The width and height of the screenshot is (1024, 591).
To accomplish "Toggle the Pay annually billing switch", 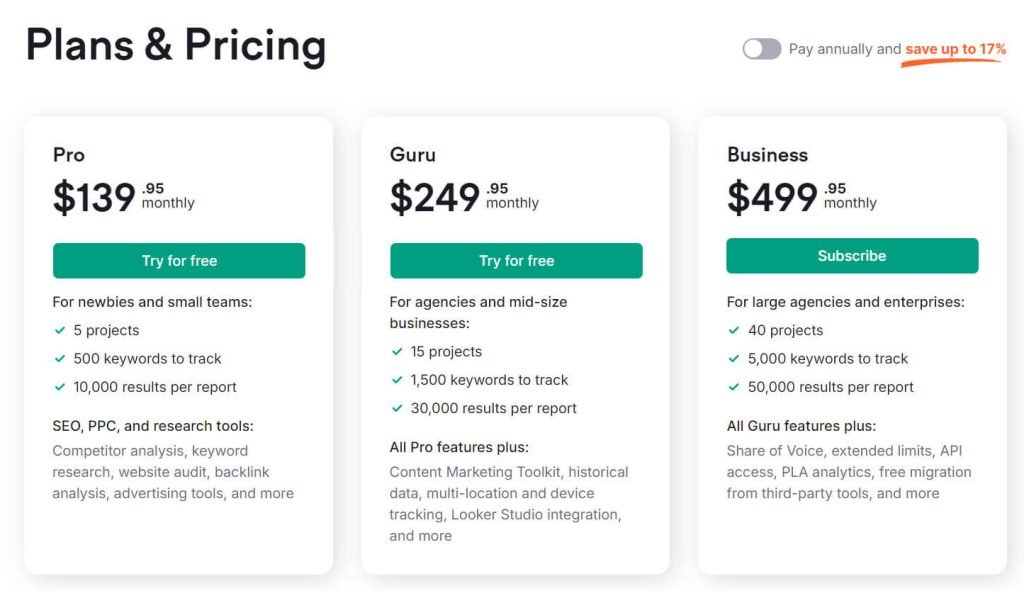I will [x=761, y=49].
